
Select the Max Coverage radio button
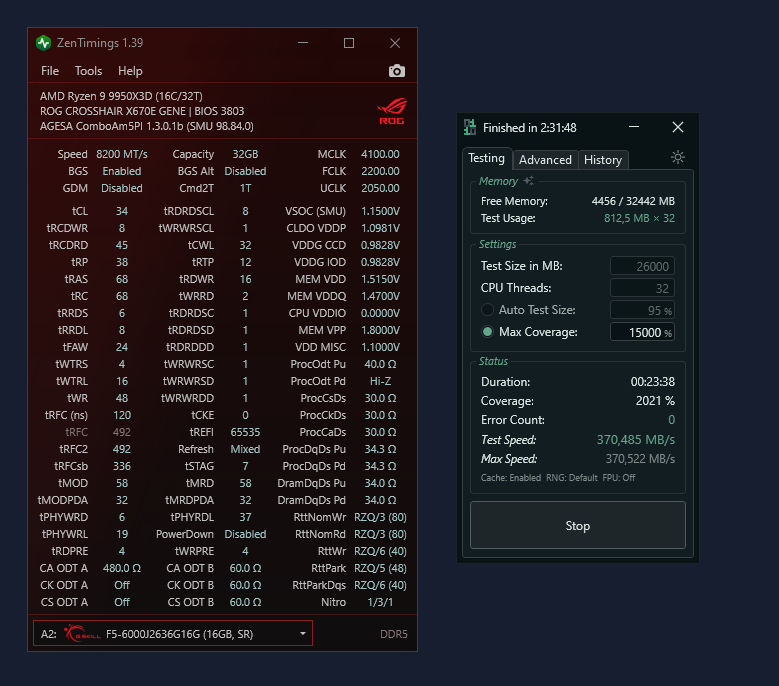point(487,332)
